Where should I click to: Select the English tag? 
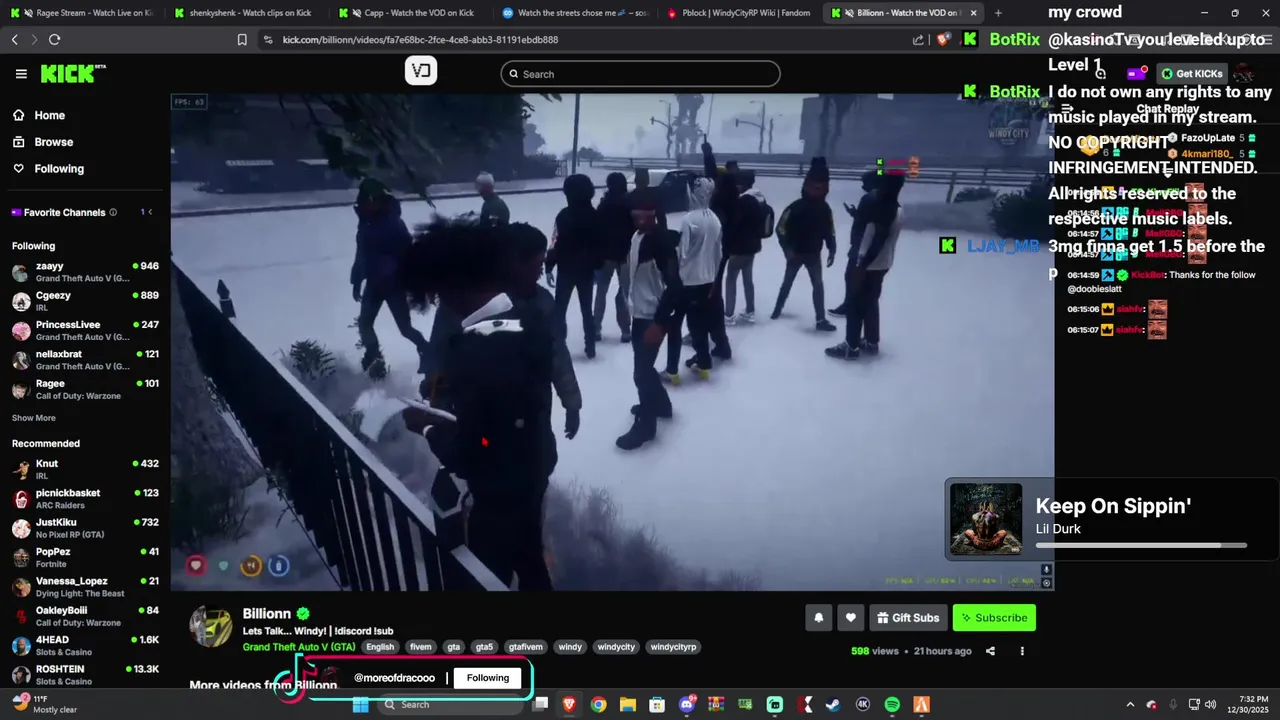[380, 647]
